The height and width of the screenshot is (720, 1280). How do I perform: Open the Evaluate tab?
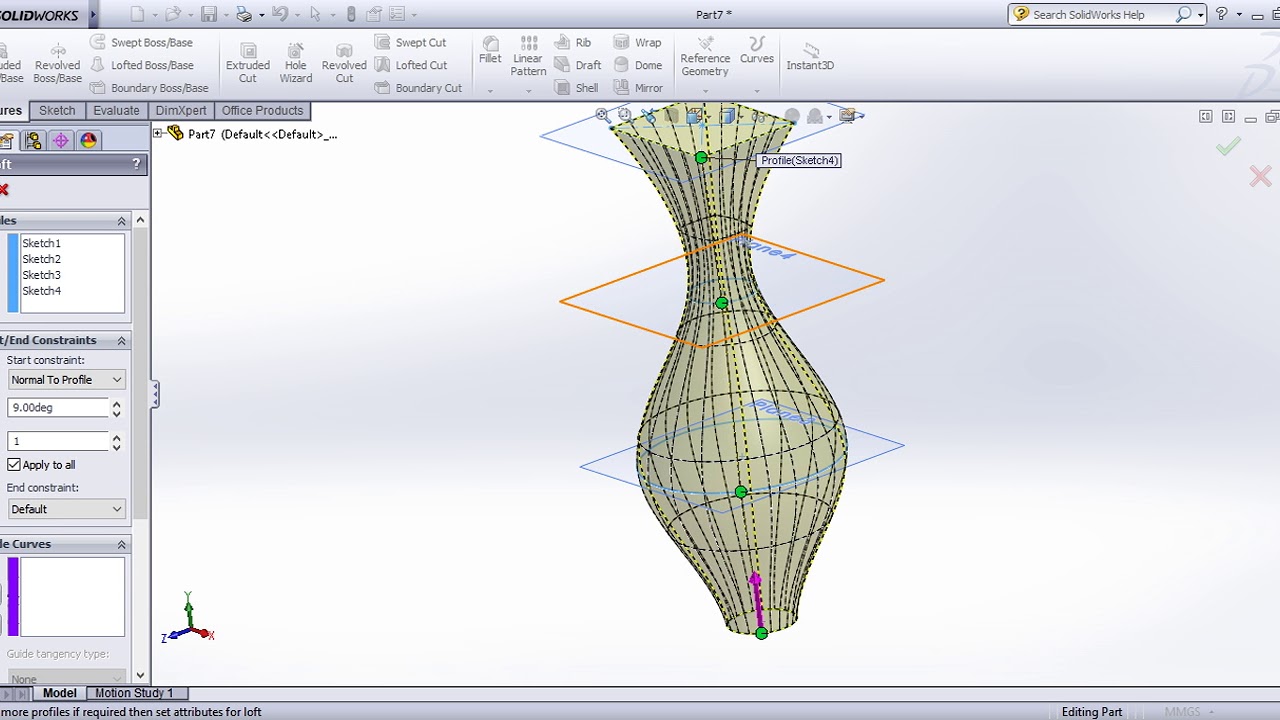point(116,111)
